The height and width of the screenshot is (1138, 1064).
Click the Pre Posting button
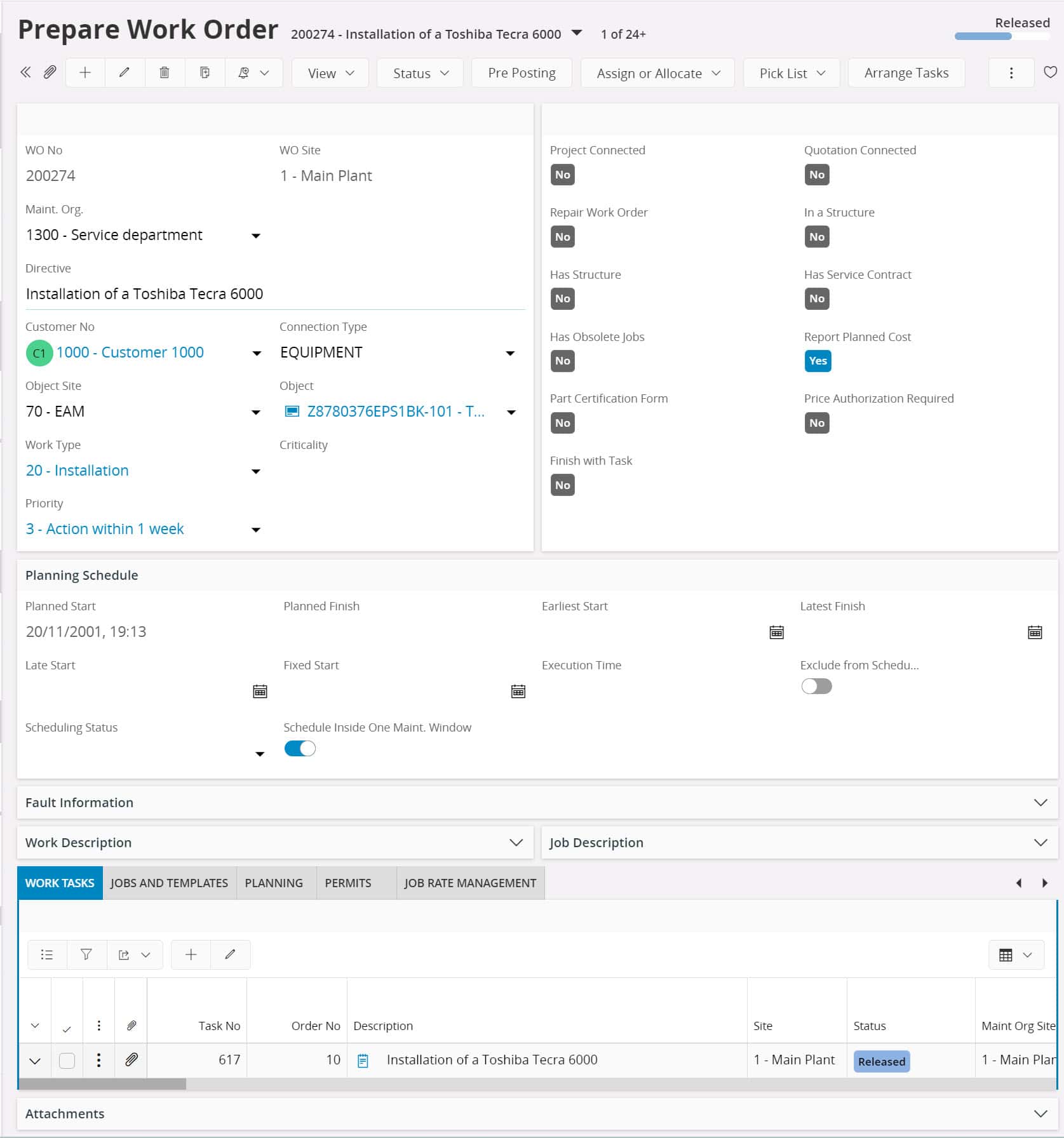pyautogui.click(x=522, y=73)
